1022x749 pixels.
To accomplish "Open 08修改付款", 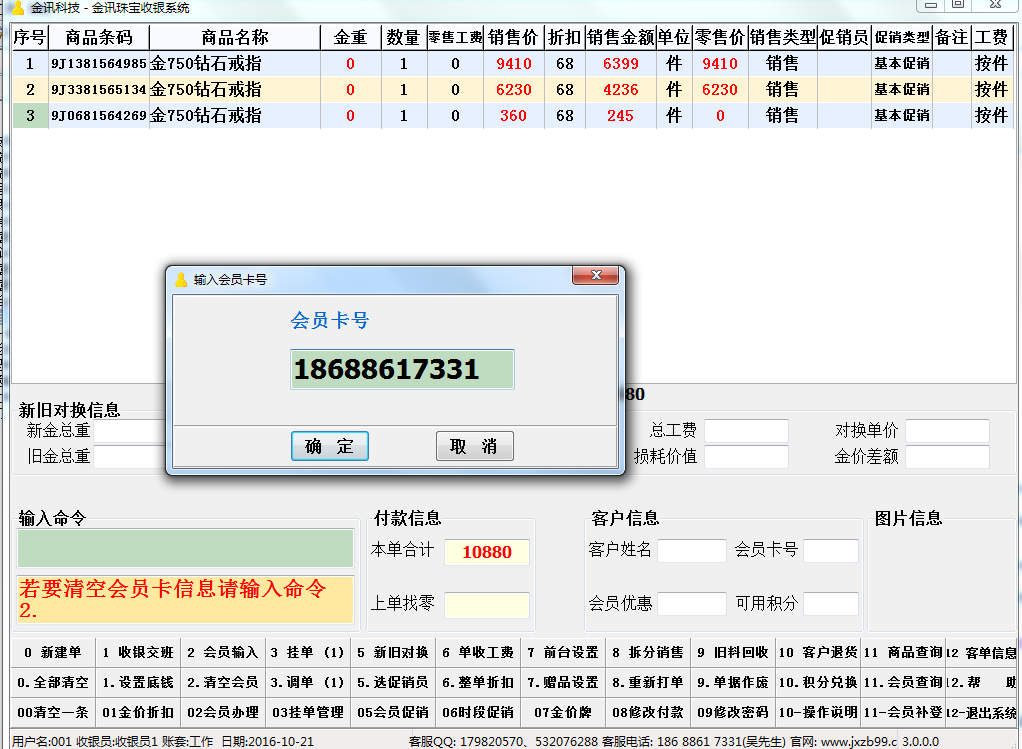I will click(x=648, y=712).
